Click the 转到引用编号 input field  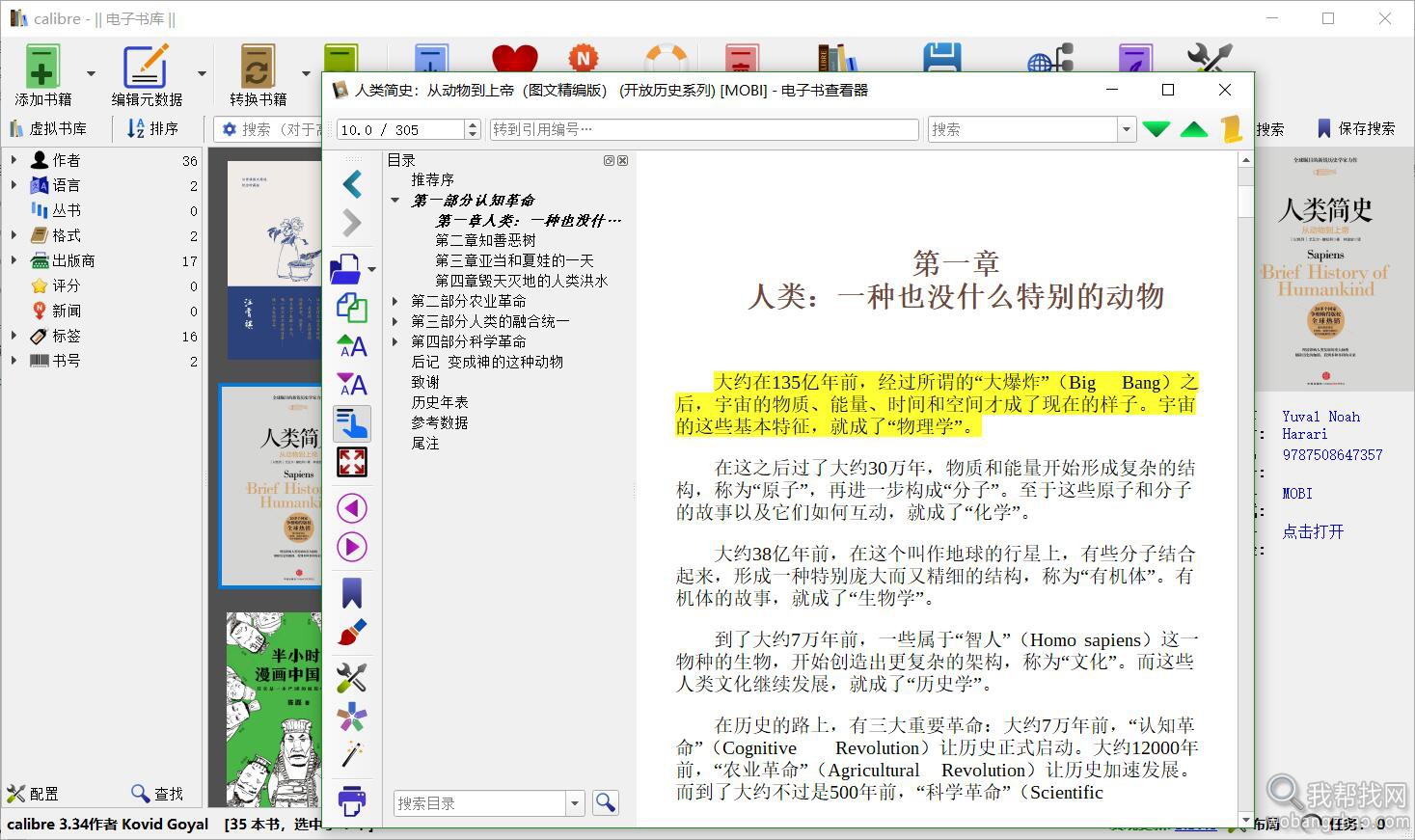[704, 129]
